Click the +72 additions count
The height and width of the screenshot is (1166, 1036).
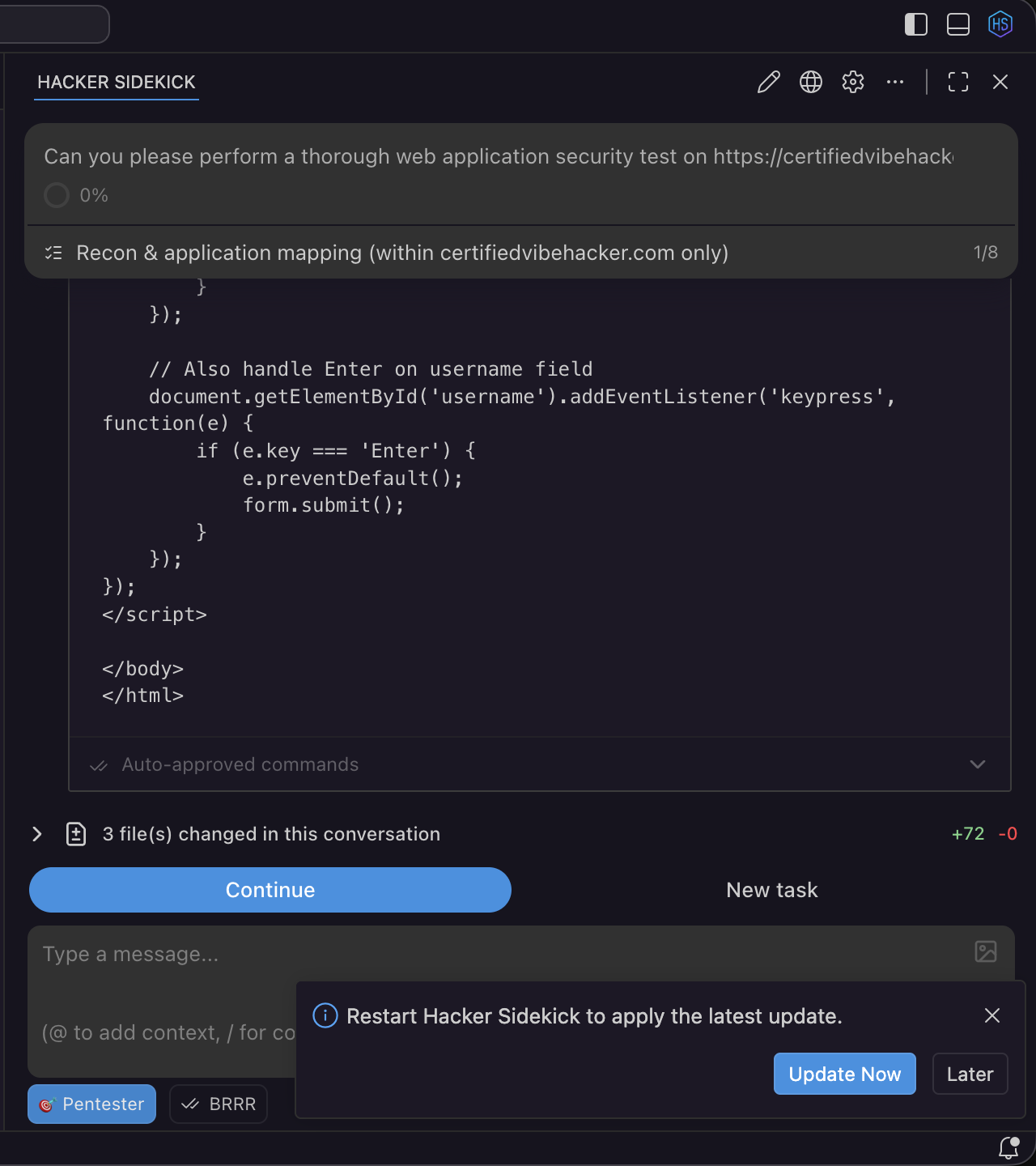click(968, 834)
